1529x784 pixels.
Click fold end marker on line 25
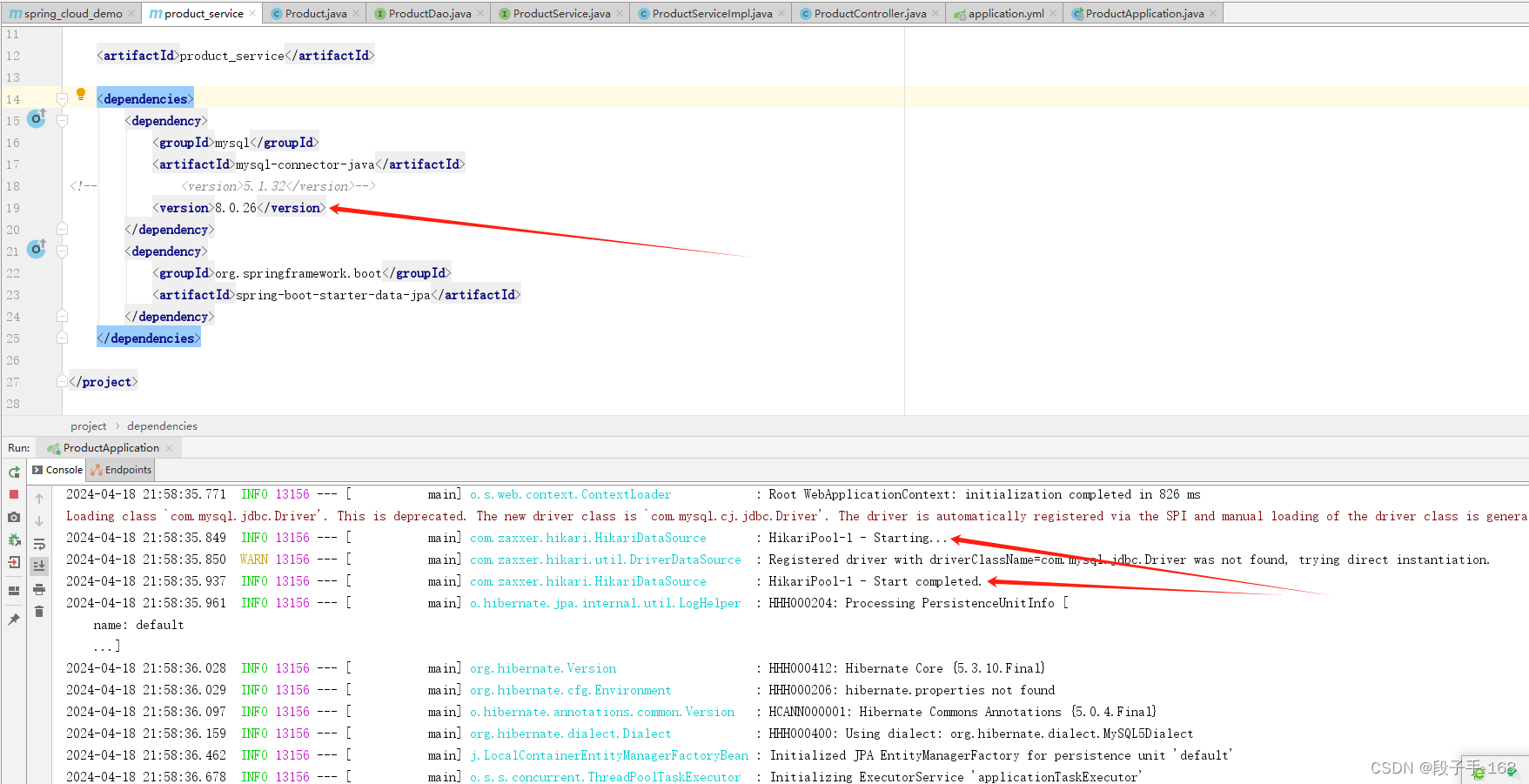[x=63, y=338]
